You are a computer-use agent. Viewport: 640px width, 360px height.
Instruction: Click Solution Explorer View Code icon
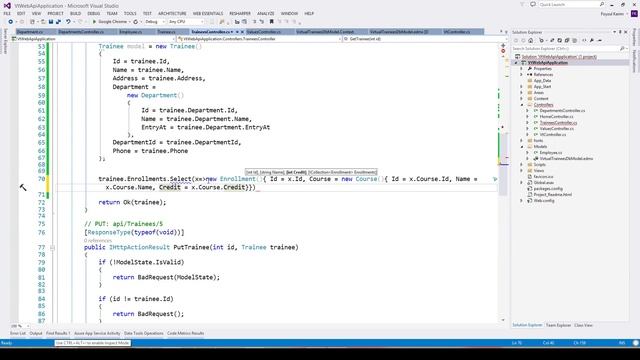[584, 40]
